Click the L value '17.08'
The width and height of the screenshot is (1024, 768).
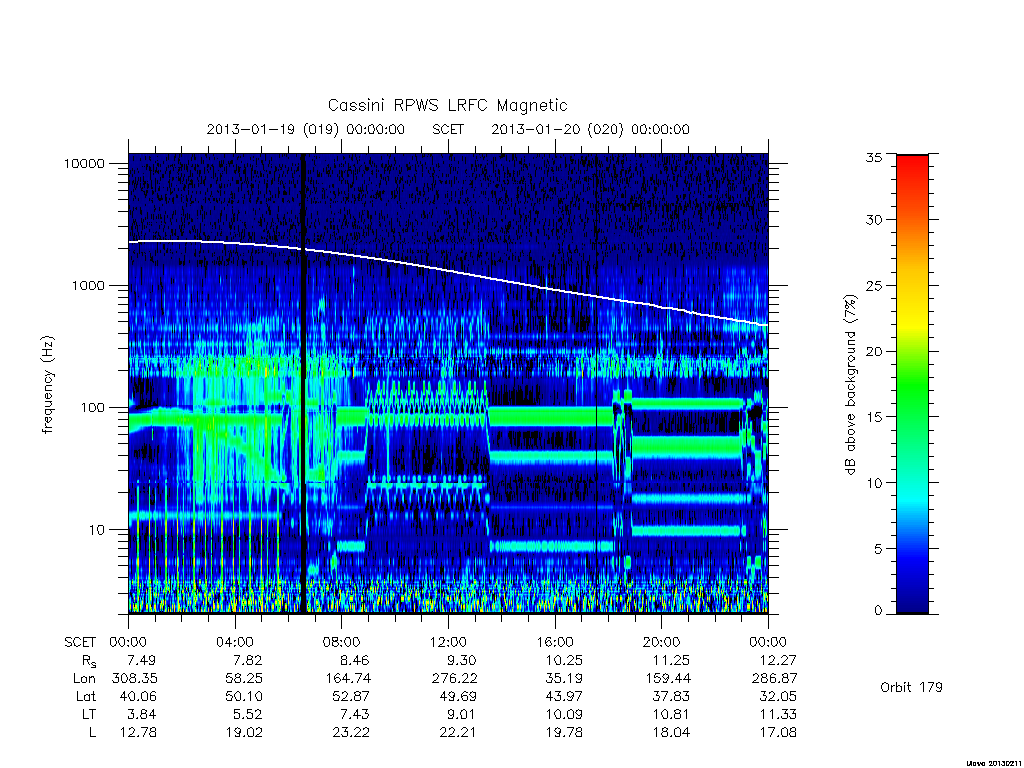[x=778, y=733]
